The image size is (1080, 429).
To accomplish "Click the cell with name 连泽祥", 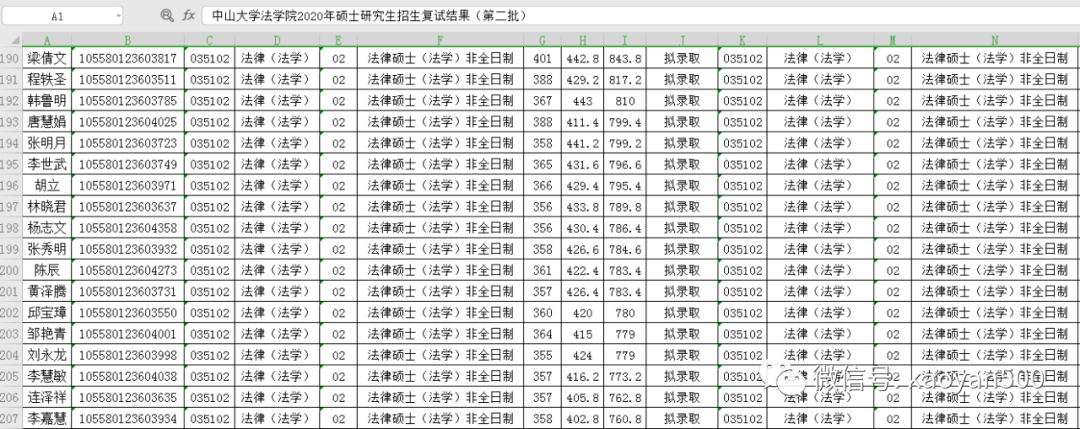I will (48, 397).
